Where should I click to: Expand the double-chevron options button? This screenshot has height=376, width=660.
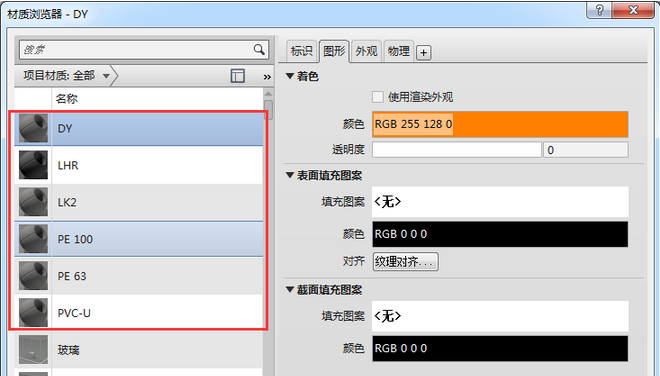(x=267, y=77)
